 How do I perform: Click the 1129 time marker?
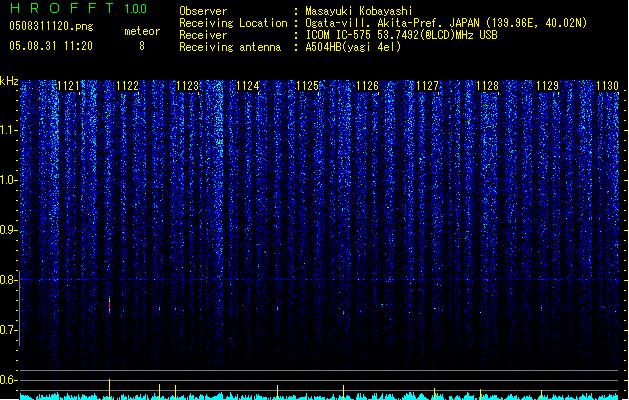pos(548,86)
